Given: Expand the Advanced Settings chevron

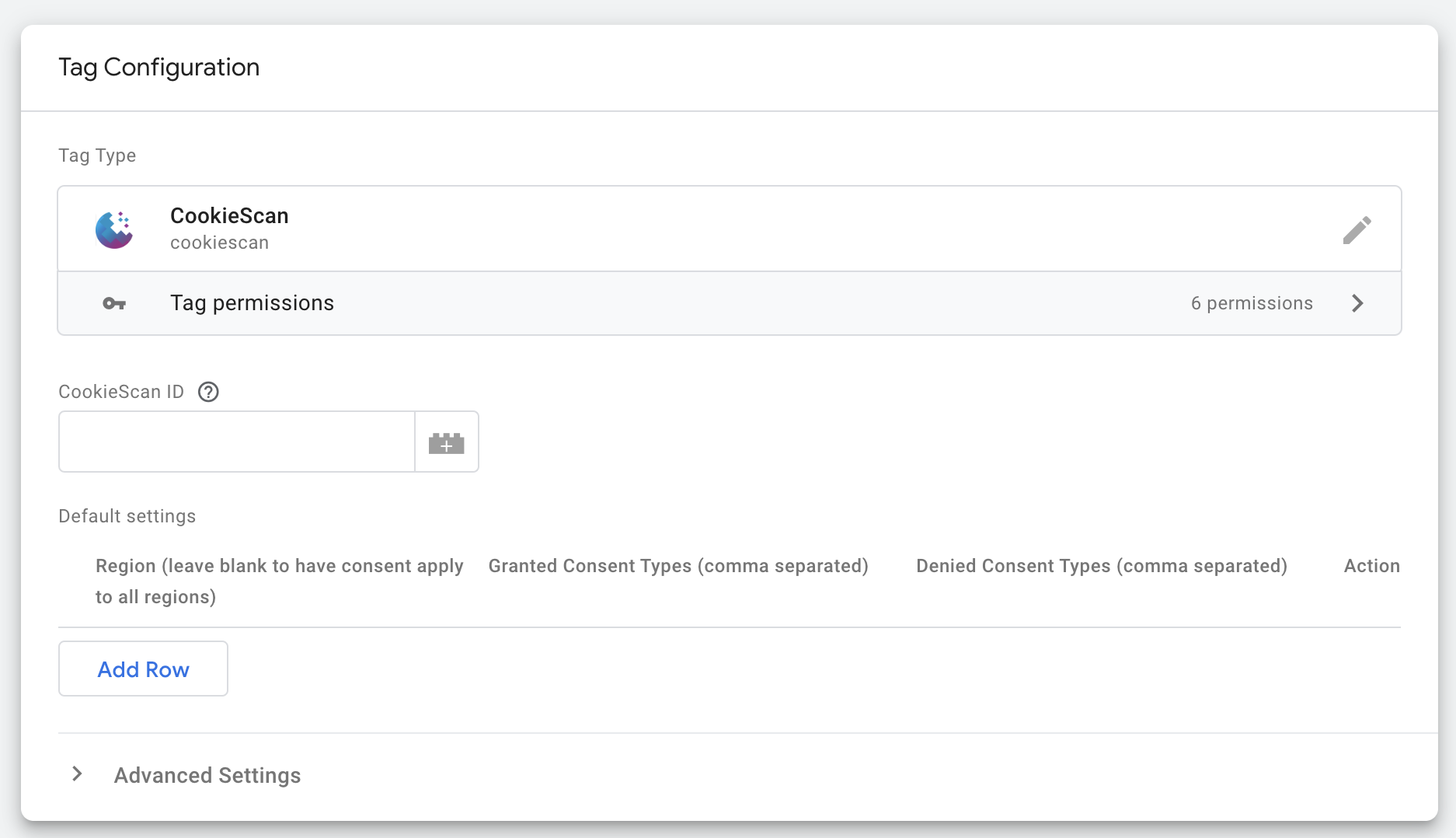Looking at the screenshot, I should (x=77, y=774).
